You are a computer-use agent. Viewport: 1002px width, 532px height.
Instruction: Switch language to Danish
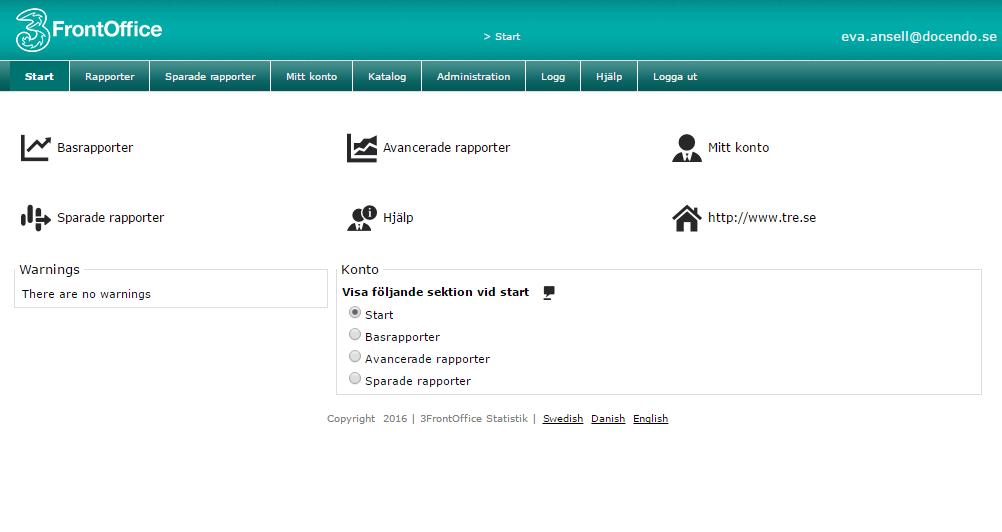(608, 418)
